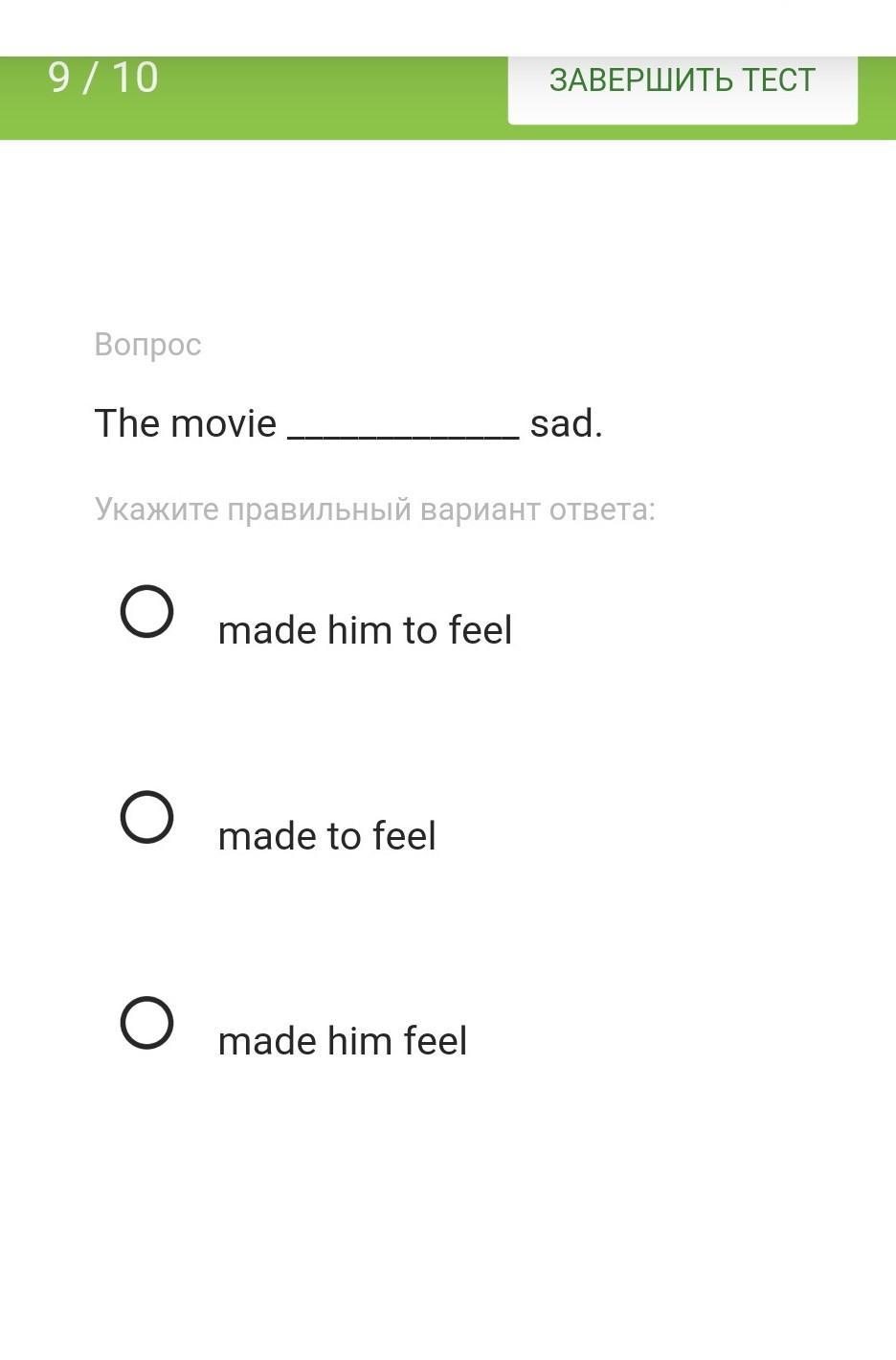The image size is (896, 1360).
Task: Click the "made to feel" answer label
Action: 326,836
